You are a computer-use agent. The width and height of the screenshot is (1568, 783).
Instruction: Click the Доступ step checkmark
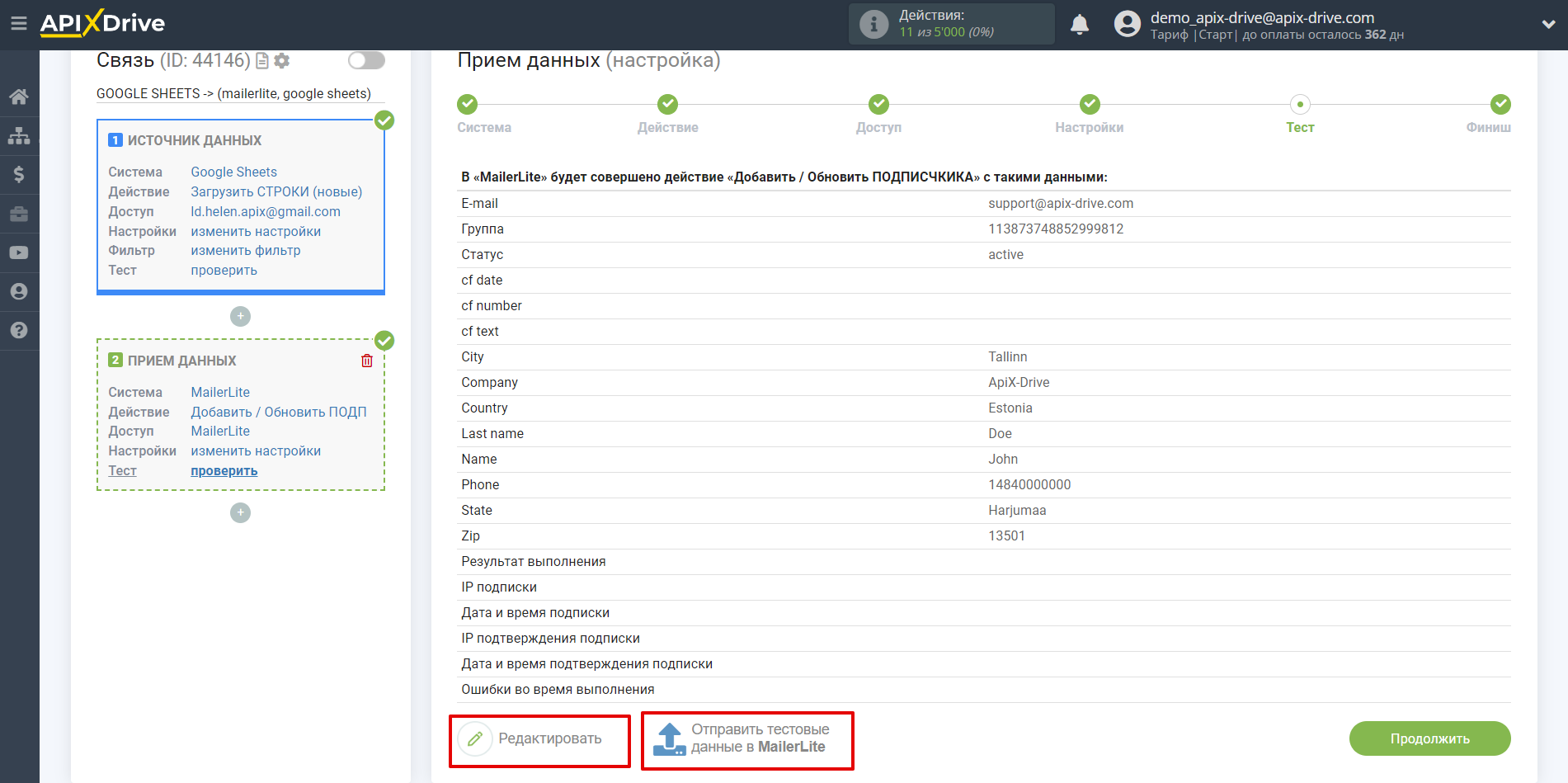coord(879,104)
